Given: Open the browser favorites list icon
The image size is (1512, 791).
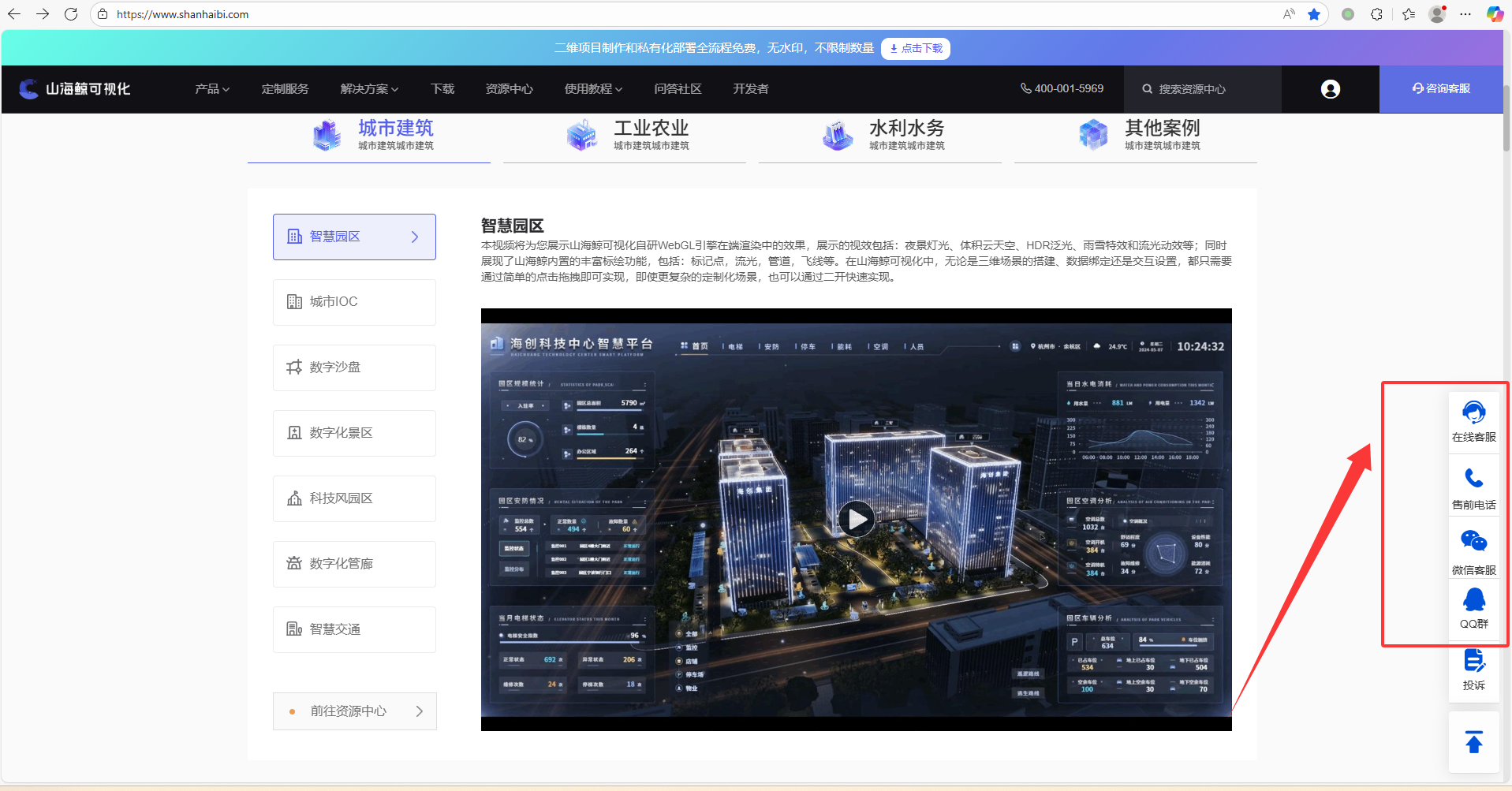Looking at the screenshot, I should point(1409,14).
